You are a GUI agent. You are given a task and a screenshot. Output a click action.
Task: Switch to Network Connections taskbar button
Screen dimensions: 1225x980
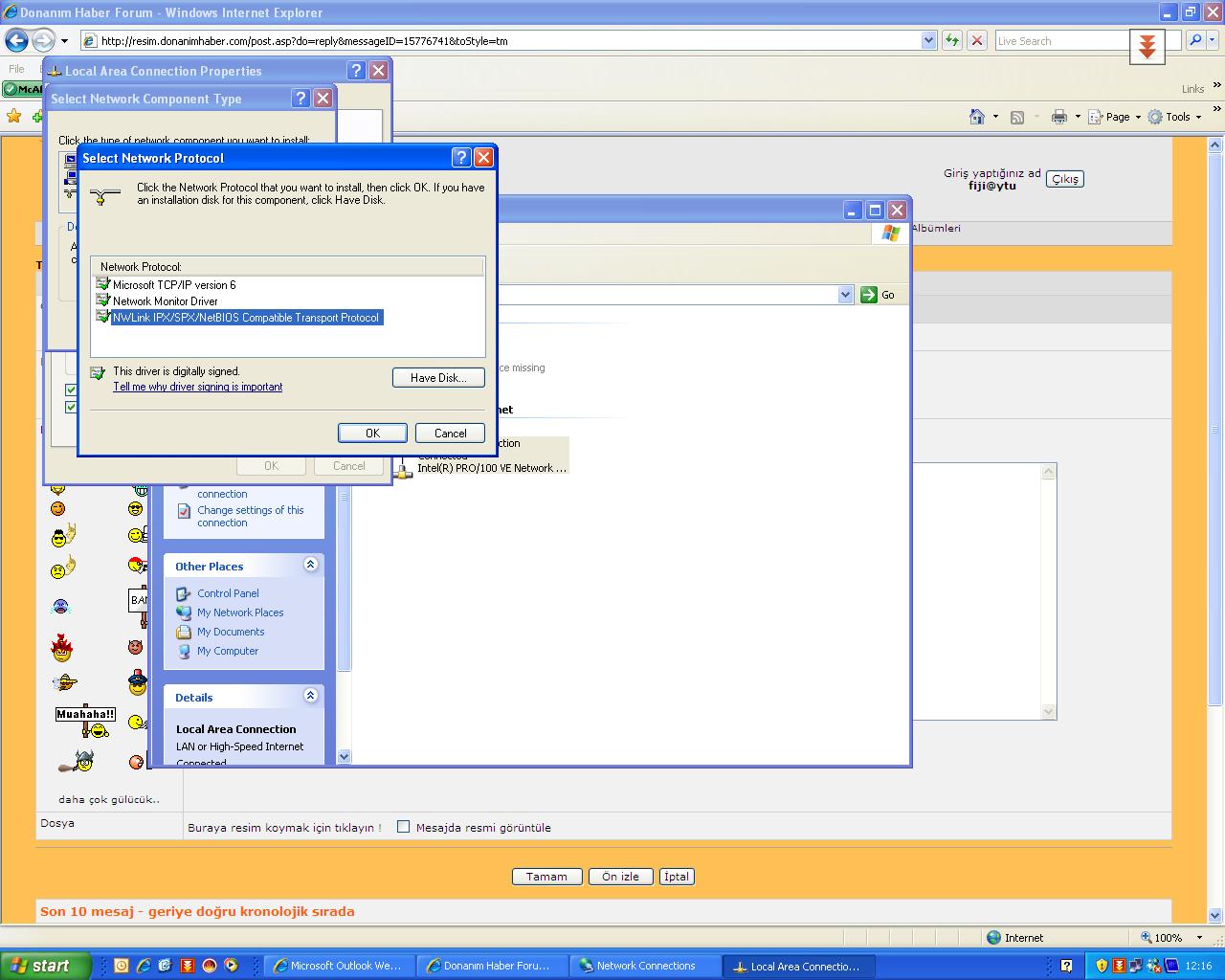pos(646,966)
